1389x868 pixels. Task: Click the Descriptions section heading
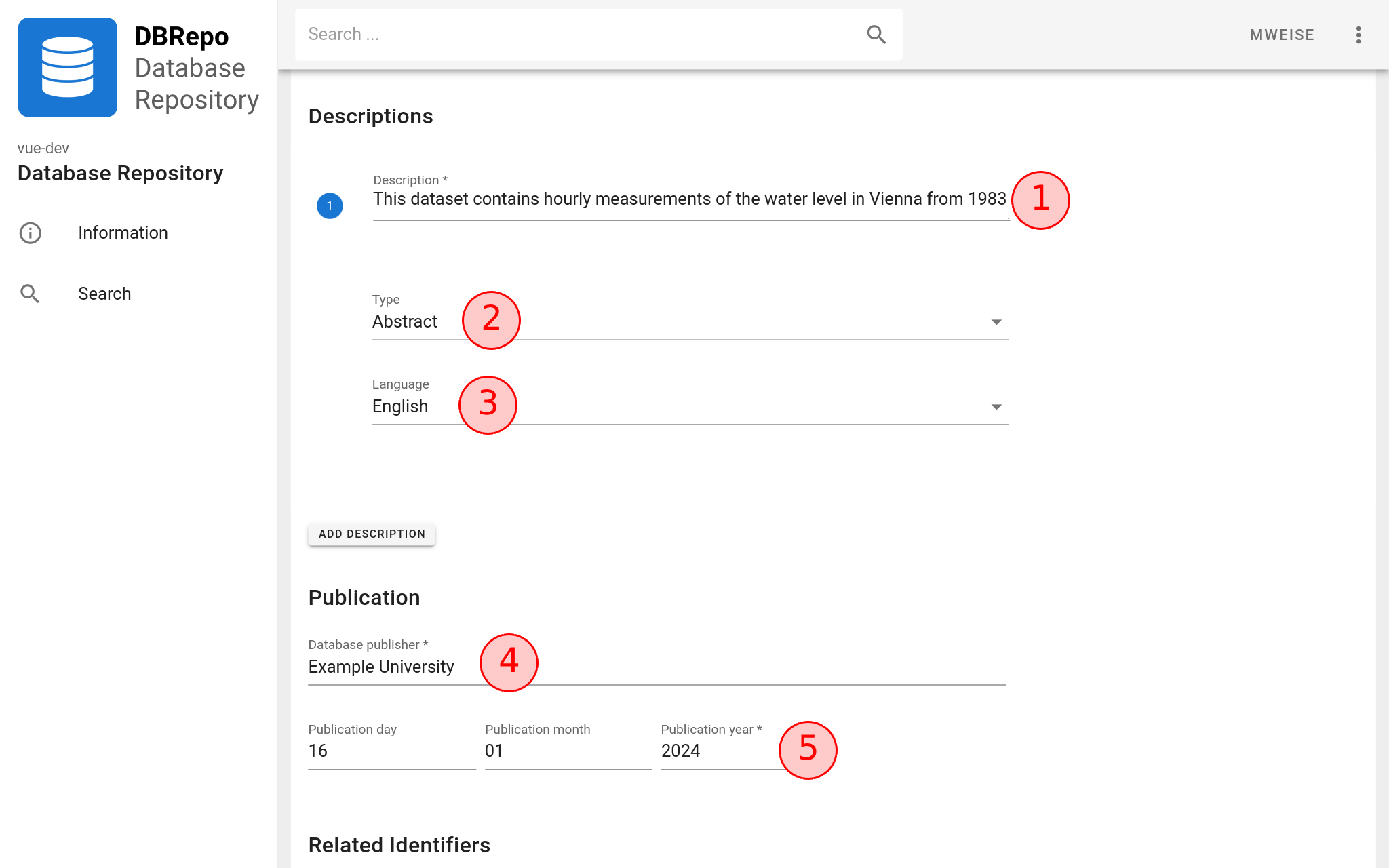tap(370, 117)
